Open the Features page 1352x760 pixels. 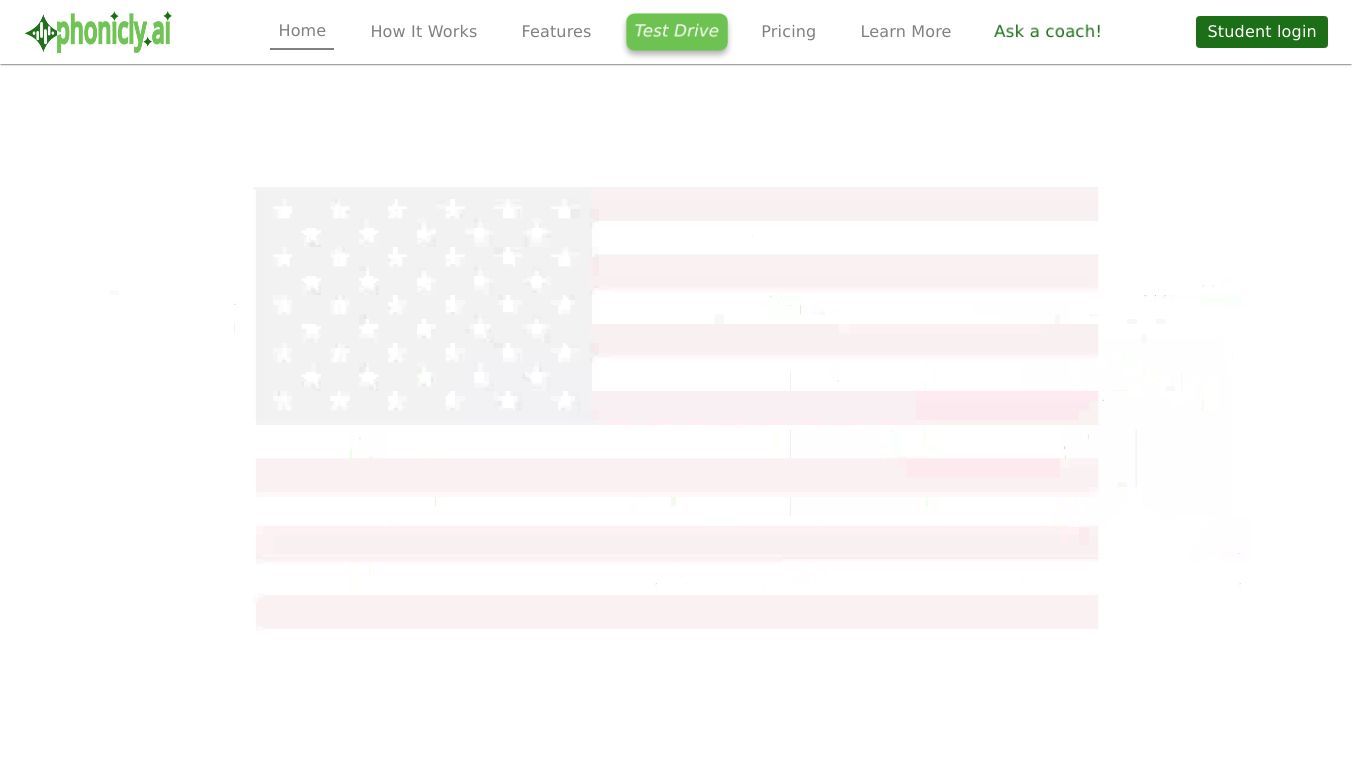tap(556, 32)
